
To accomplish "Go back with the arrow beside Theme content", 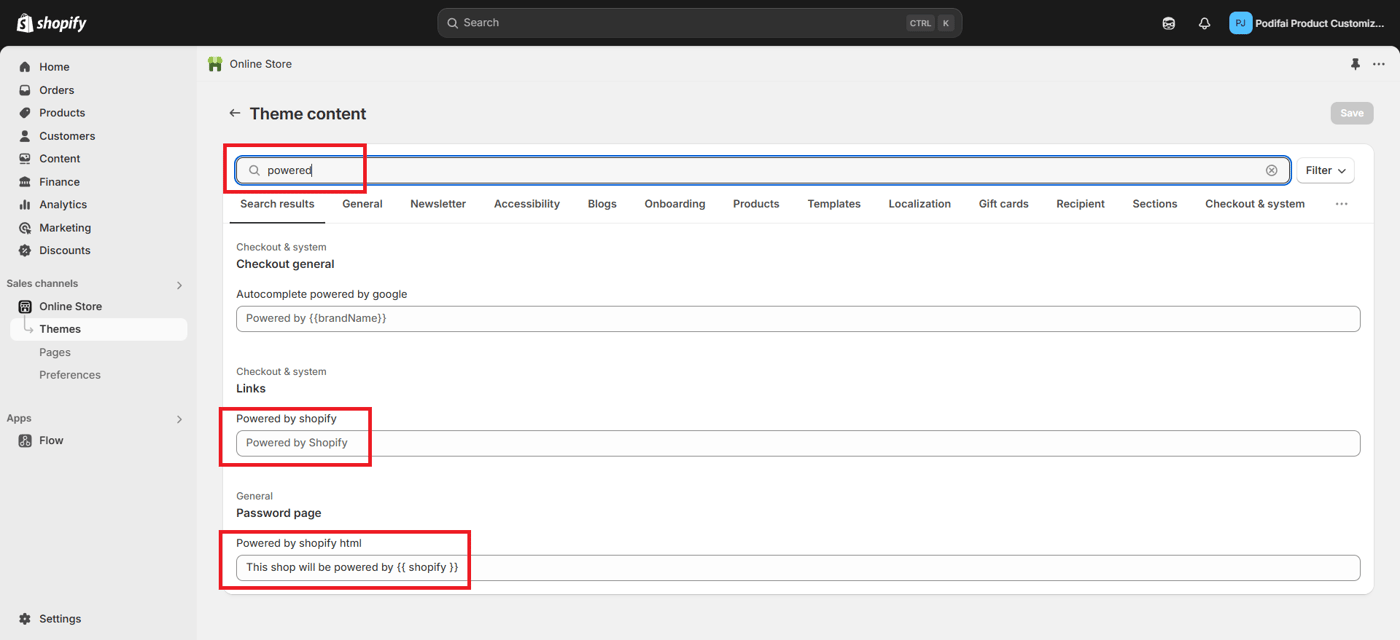I will click(x=235, y=114).
